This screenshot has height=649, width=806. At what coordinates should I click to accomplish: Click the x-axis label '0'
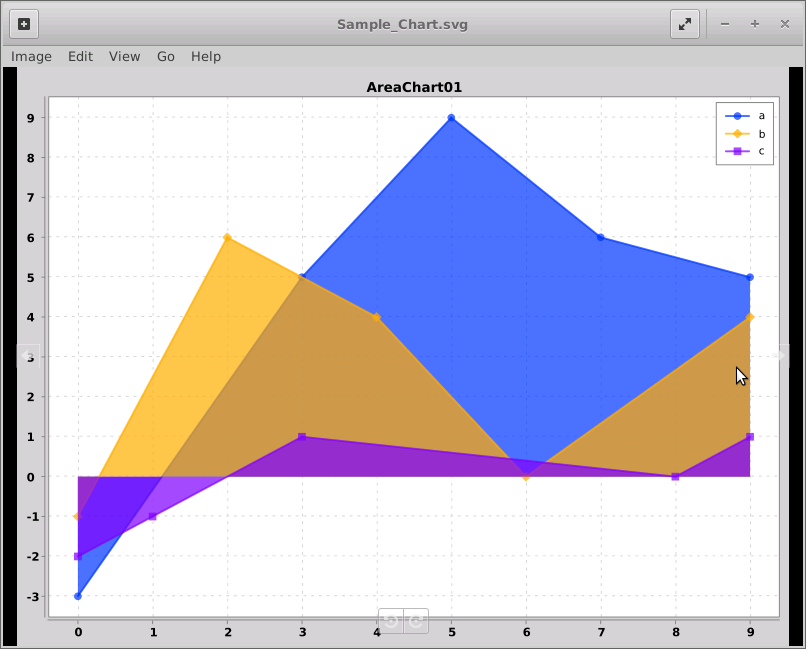pos(78,633)
